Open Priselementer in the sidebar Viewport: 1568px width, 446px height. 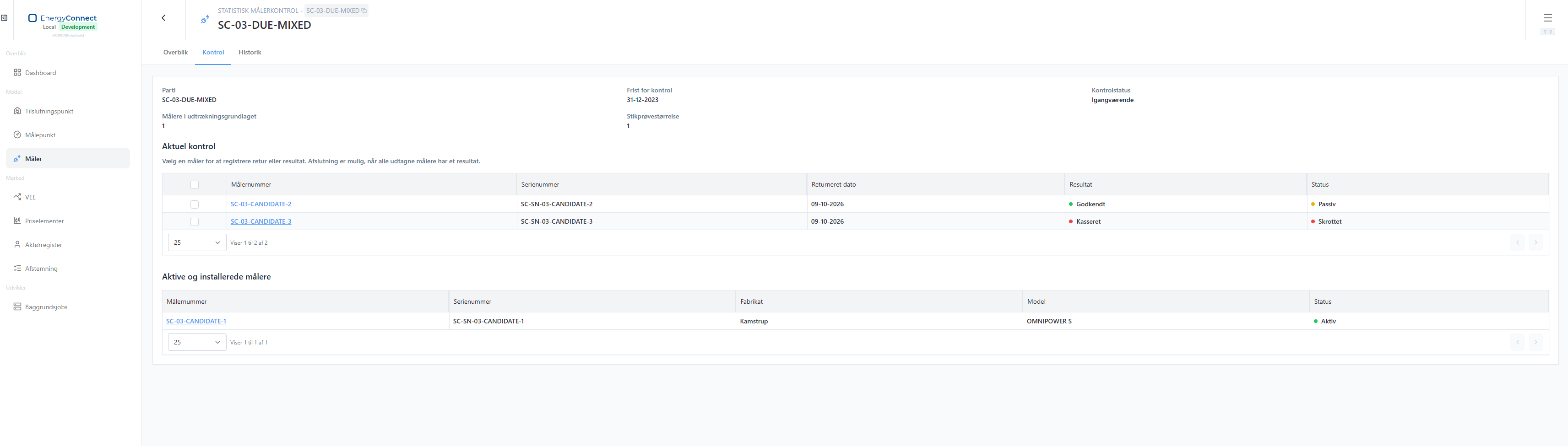[x=68, y=221]
